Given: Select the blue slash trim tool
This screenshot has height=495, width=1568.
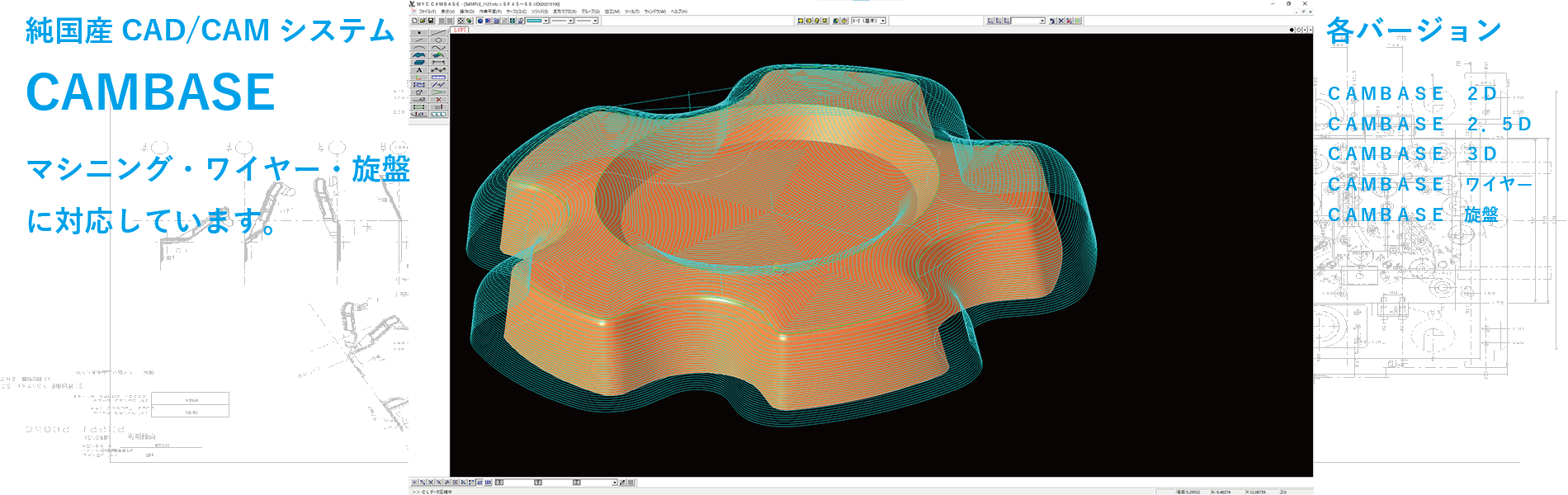Looking at the screenshot, I should coord(438,84).
